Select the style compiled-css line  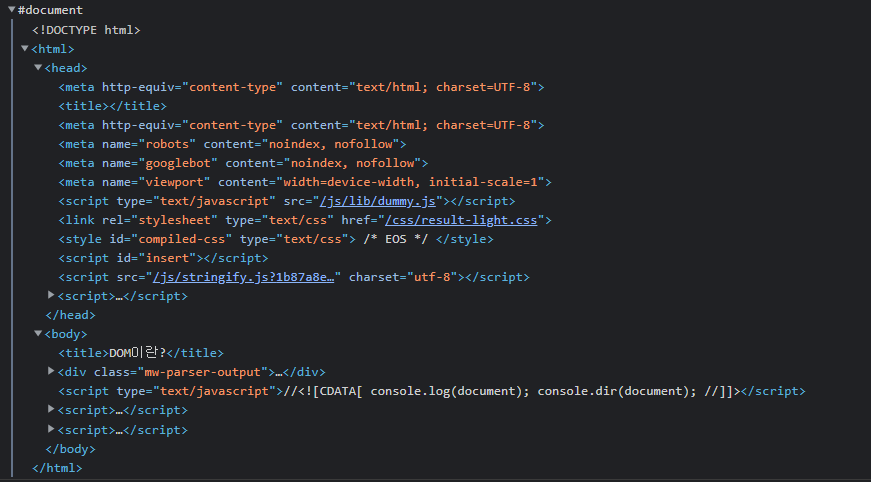tap(276, 239)
